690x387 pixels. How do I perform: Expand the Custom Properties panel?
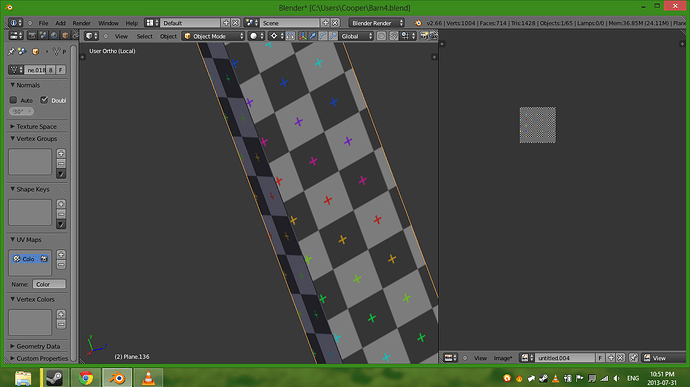click(13, 358)
